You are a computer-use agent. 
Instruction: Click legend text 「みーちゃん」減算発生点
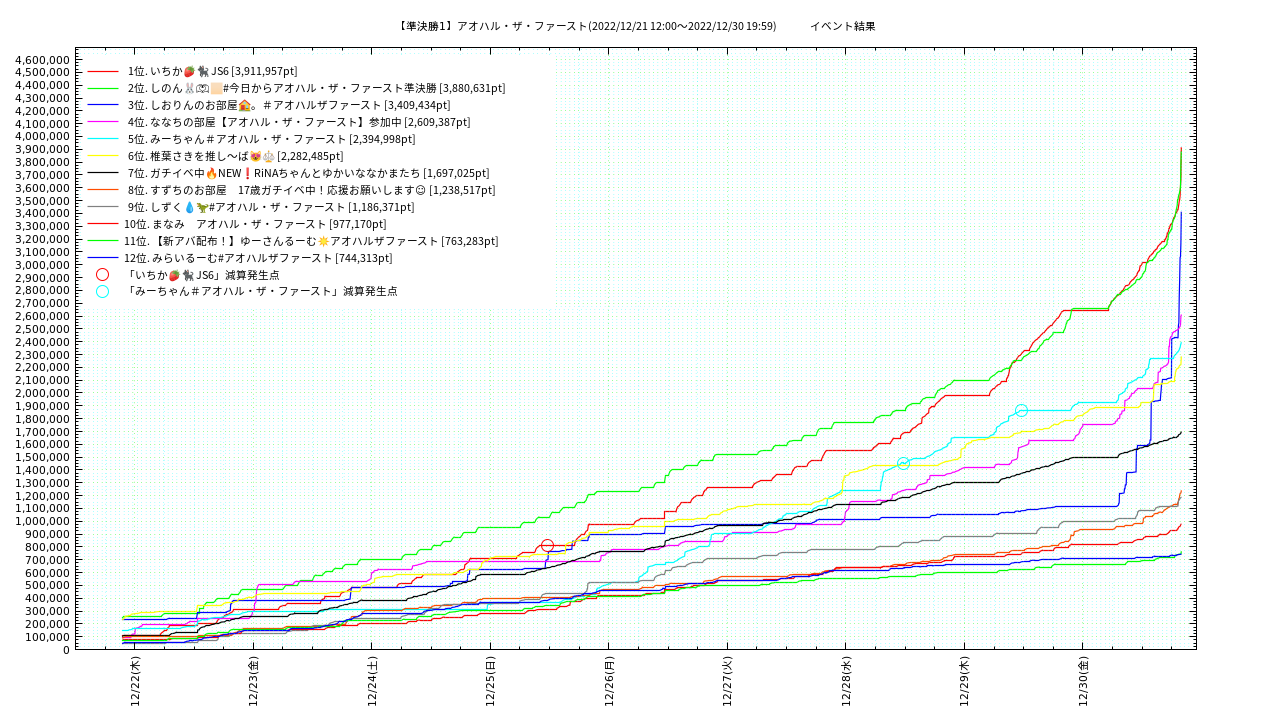pyautogui.click(x=260, y=292)
